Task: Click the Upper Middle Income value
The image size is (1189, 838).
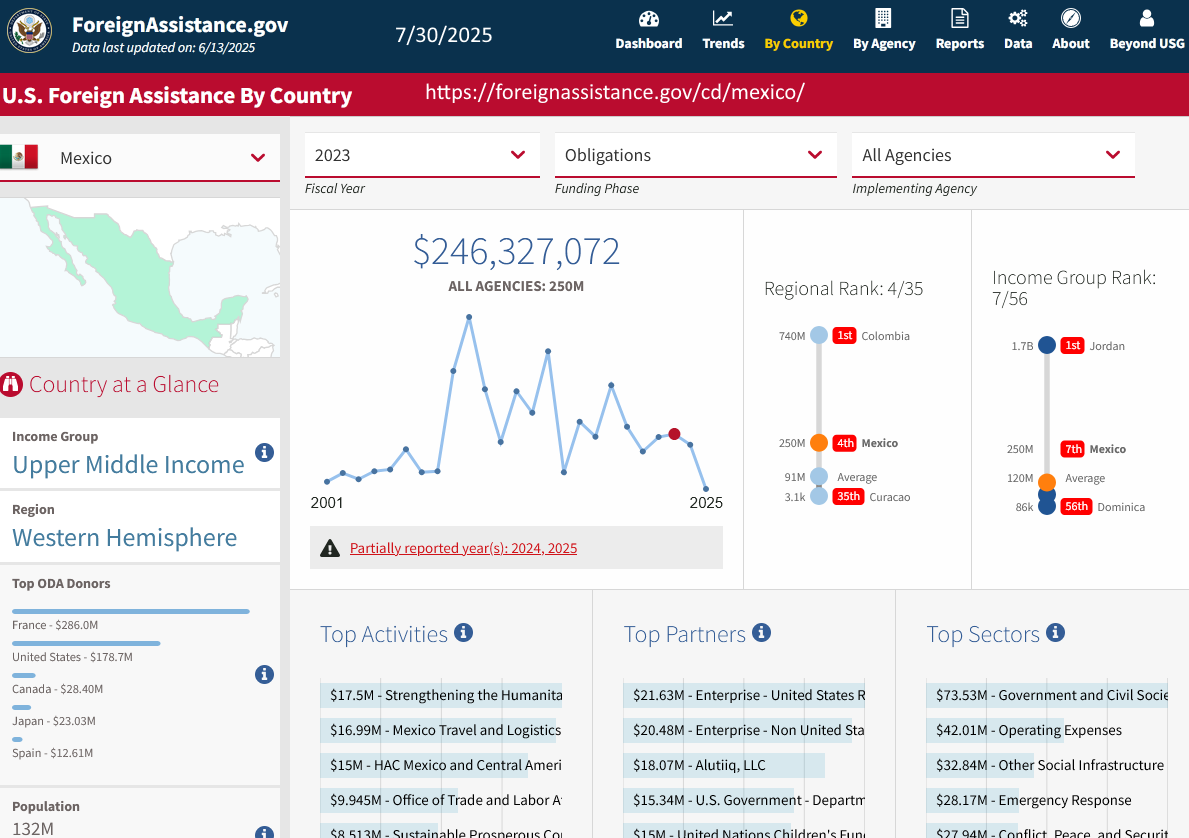Action: click(128, 464)
